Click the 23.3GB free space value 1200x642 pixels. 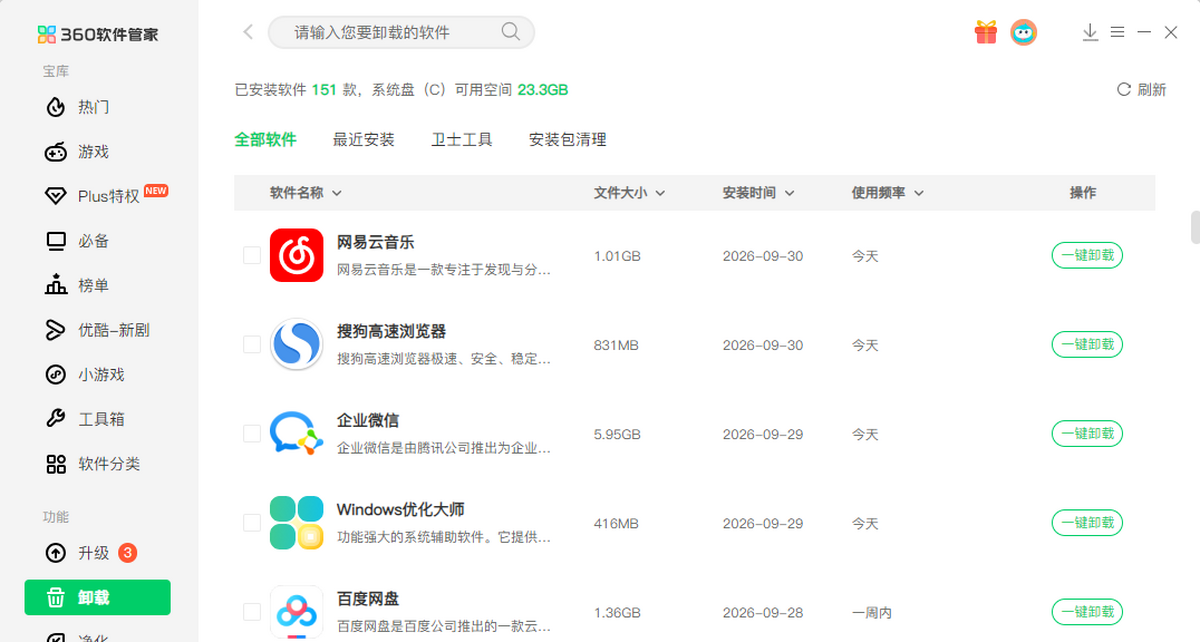coord(543,90)
